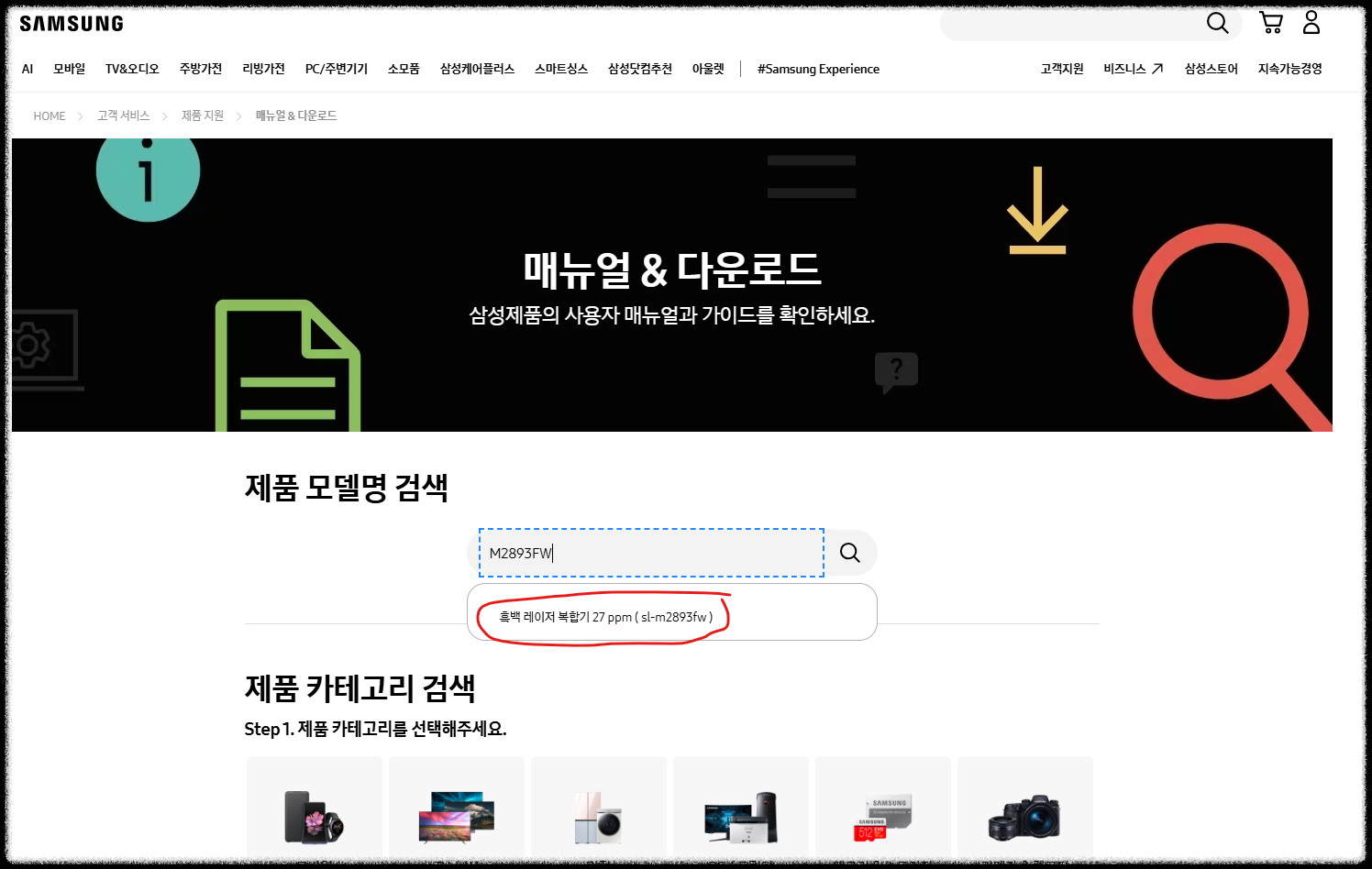
Task: Open the 제품 지원 breadcrumb link
Action: tap(202, 115)
